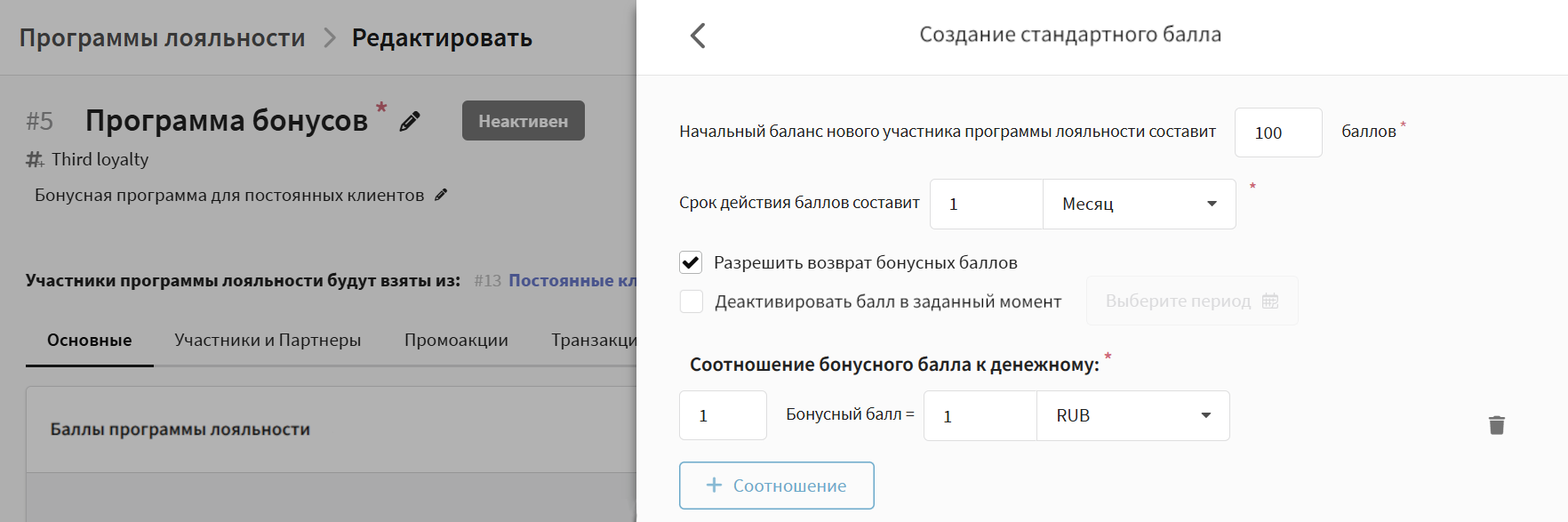Go to Программы лояльности breadcrumb link
Screen dimensions: 1568x522
[162, 37]
